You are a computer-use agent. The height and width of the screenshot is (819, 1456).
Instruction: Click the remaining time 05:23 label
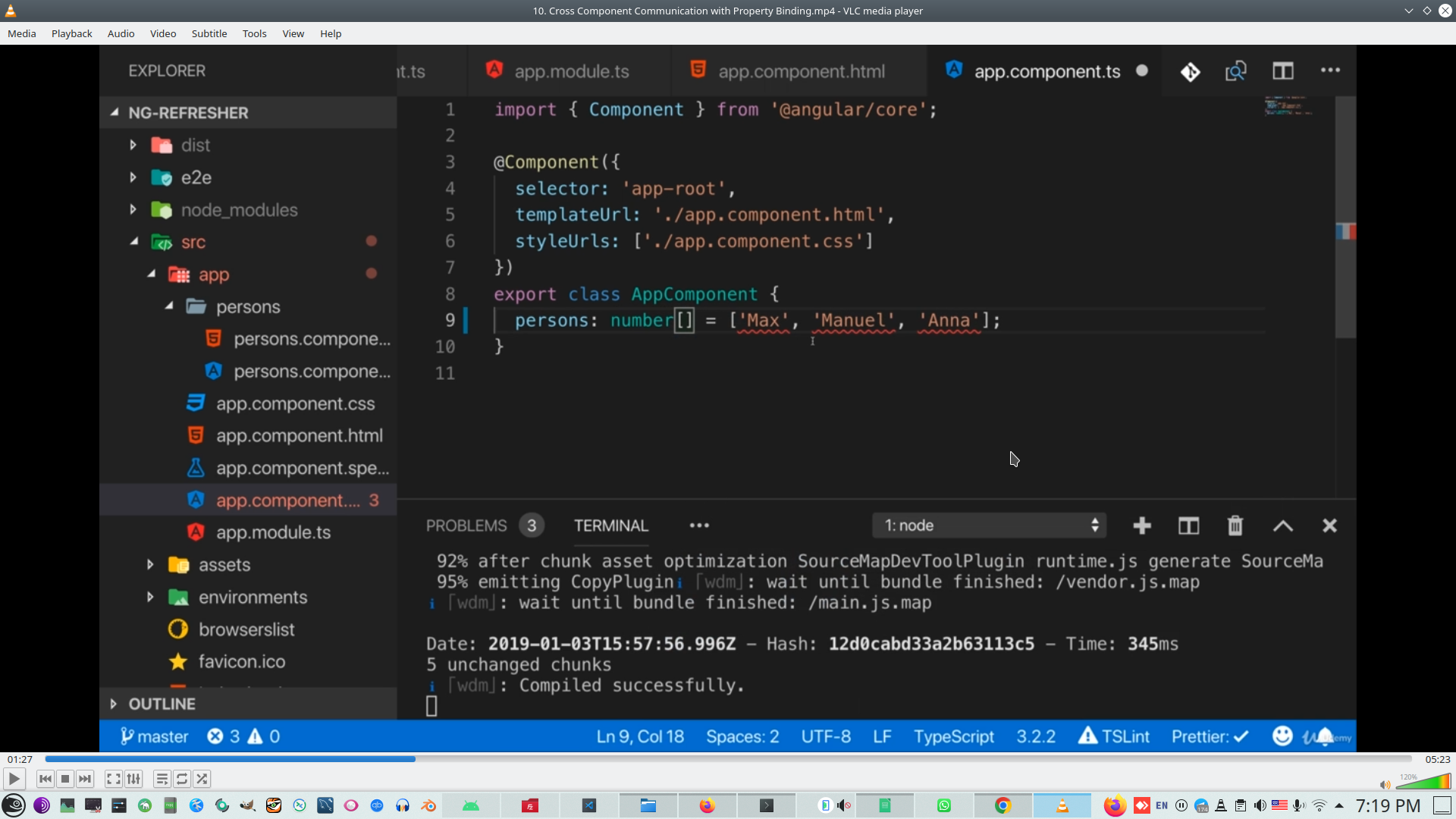1437,759
